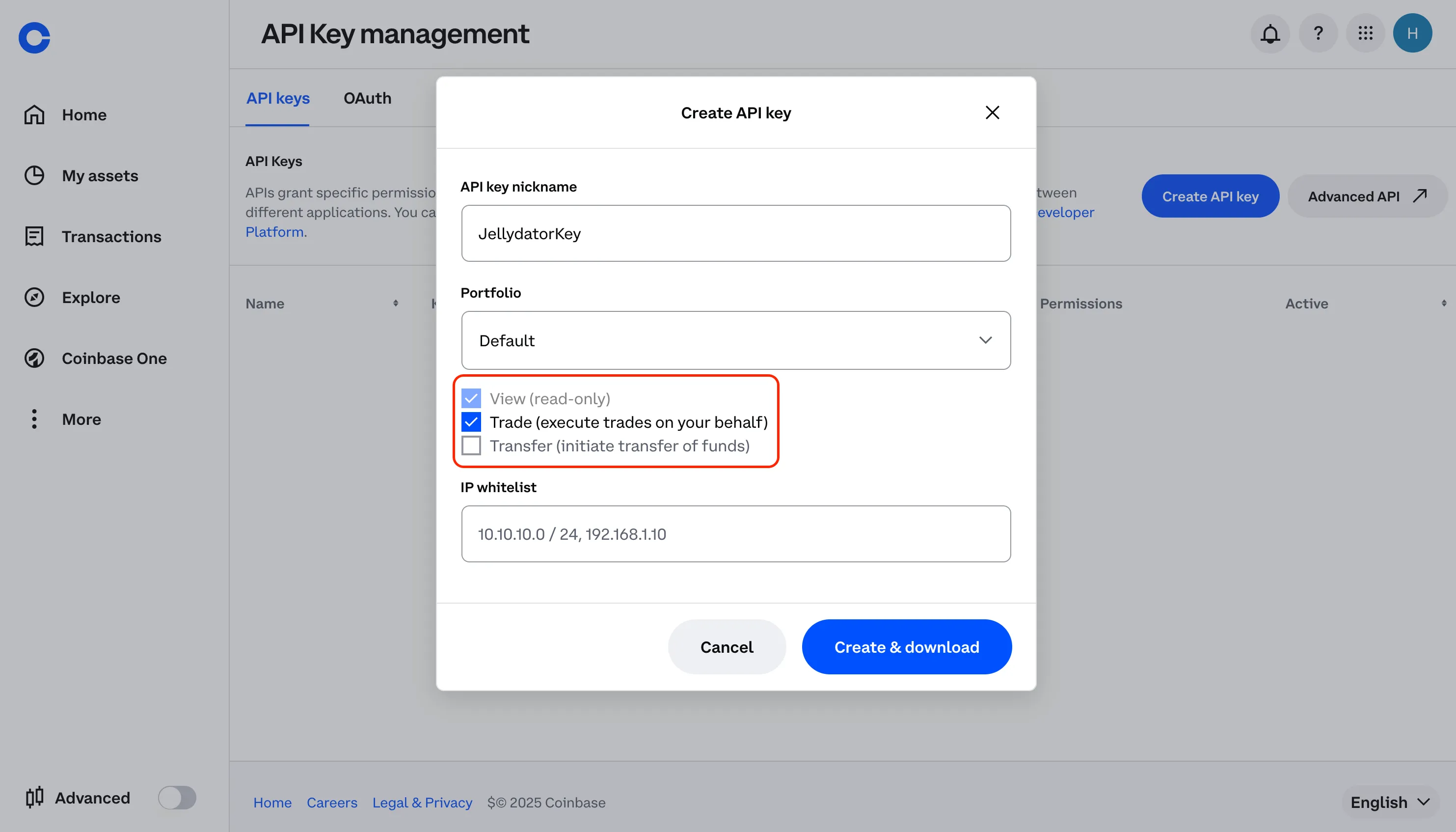Open Coinbase One in the sidebar

pyautogui.click(x=95, y=358)
